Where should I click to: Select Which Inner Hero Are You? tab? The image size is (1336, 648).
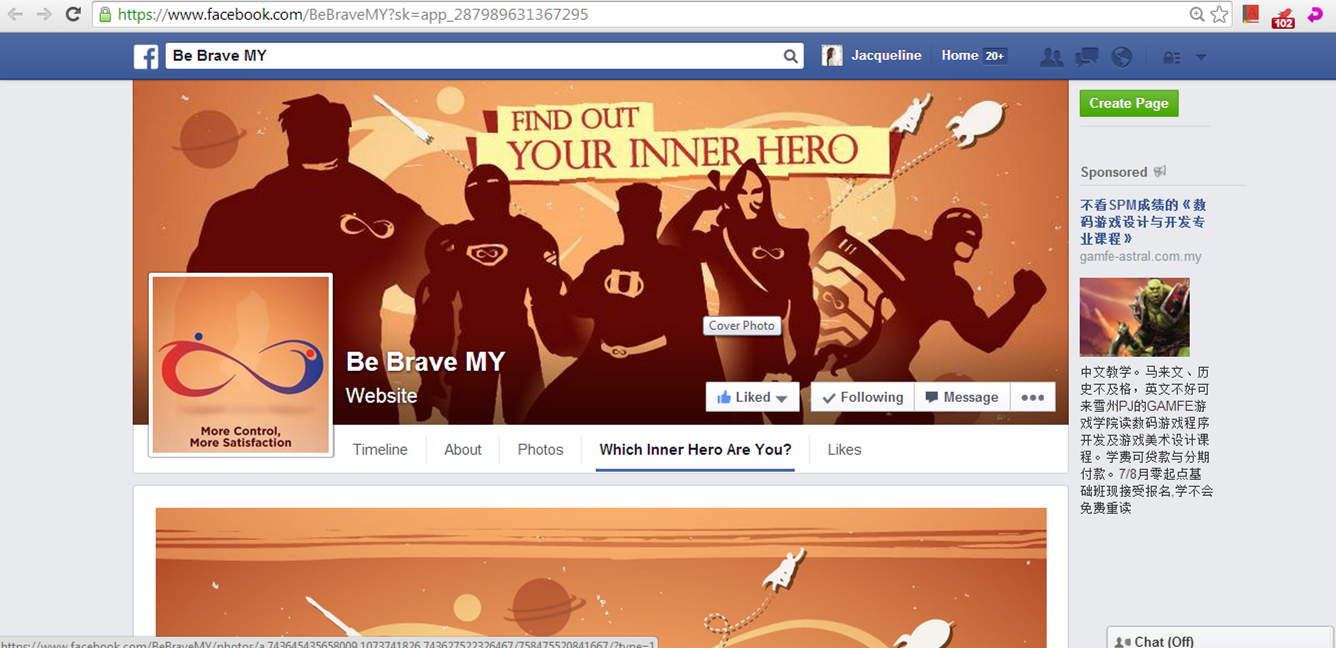696,450
